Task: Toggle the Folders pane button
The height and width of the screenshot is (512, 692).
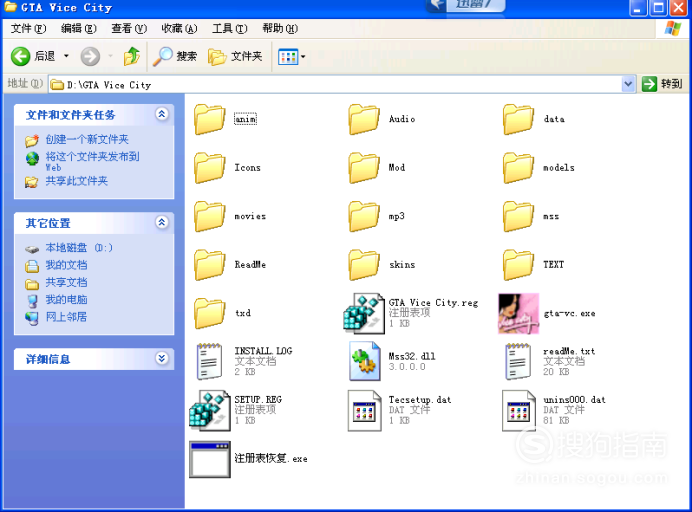Action: pyautogui.click(x=235, y=56)
